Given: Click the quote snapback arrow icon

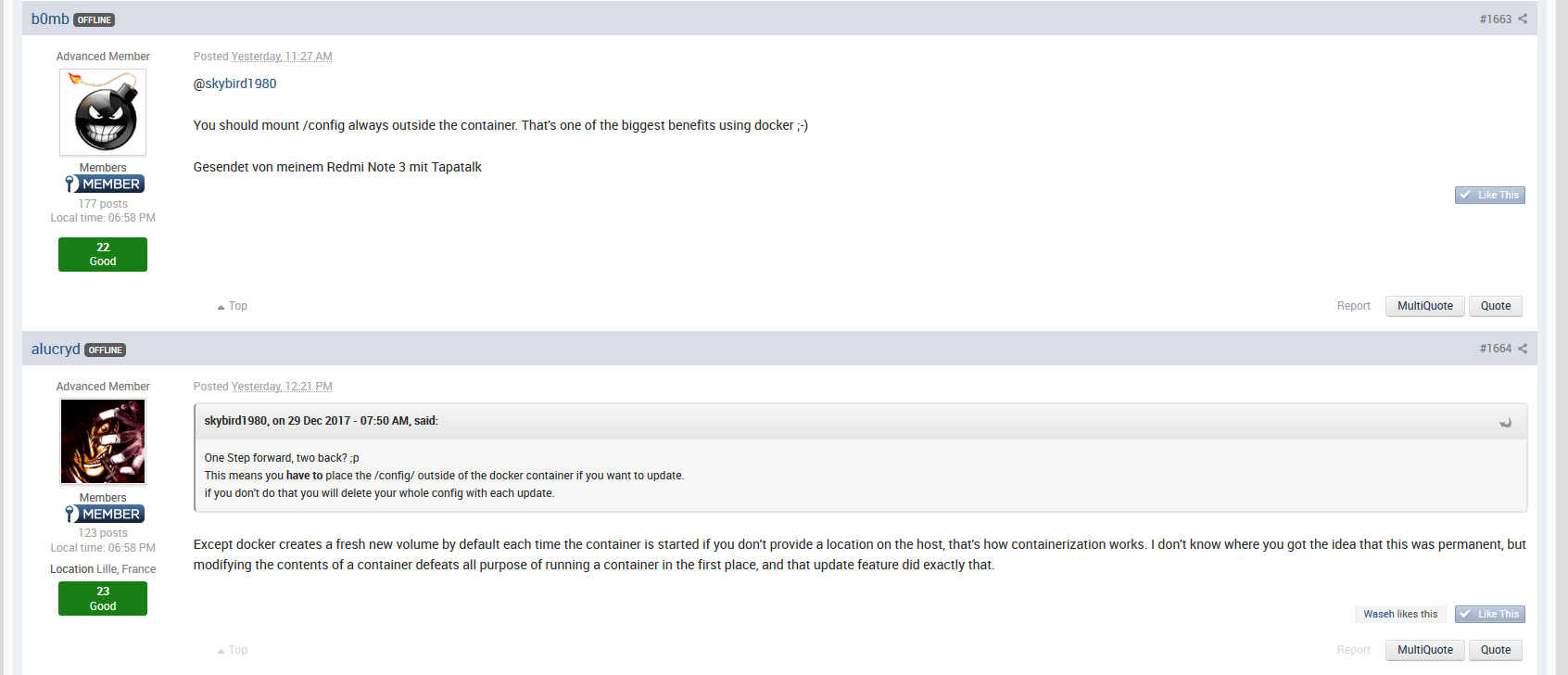Looking at the screenshot, I should 1505,422.
